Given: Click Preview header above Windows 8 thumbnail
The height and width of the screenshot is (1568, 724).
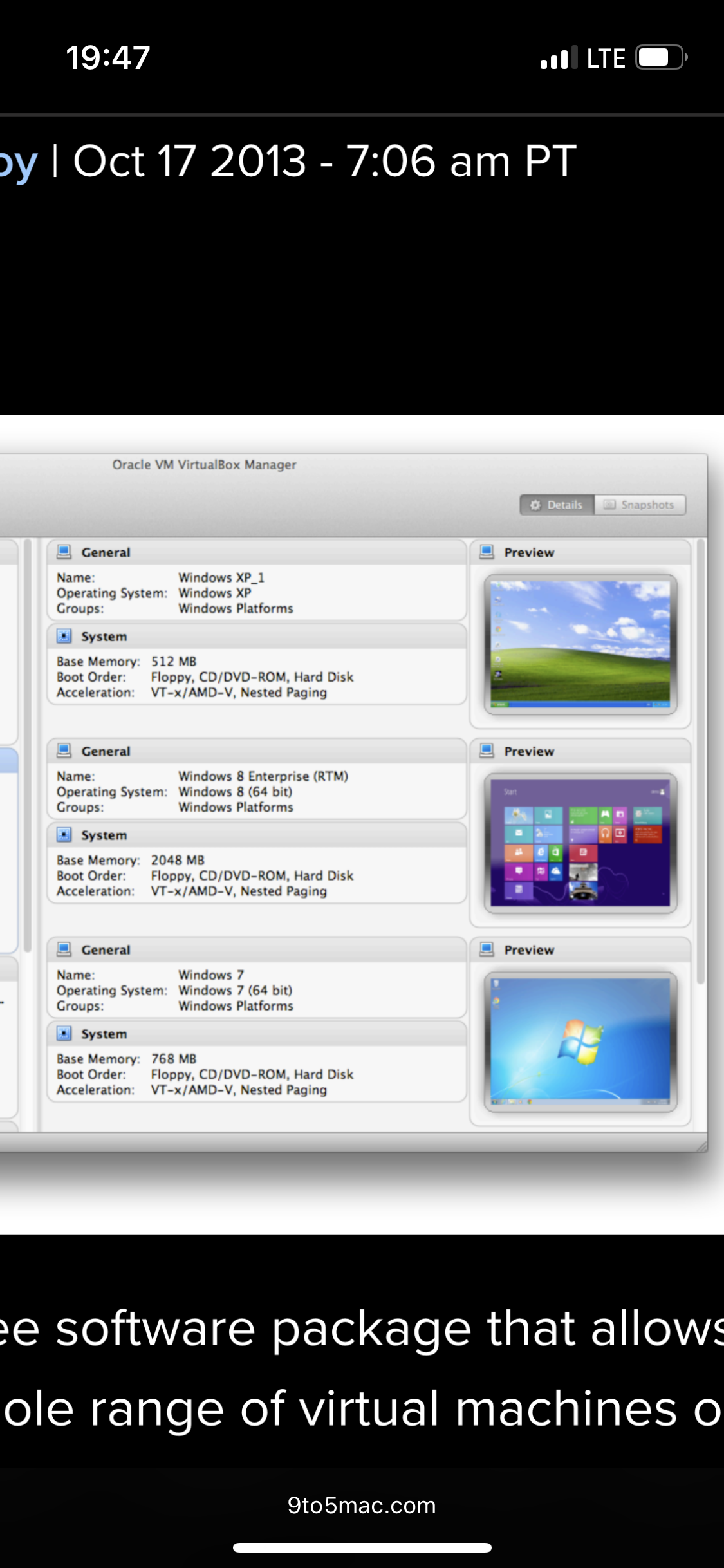Looking at the screenshot, I should point(580,751).
